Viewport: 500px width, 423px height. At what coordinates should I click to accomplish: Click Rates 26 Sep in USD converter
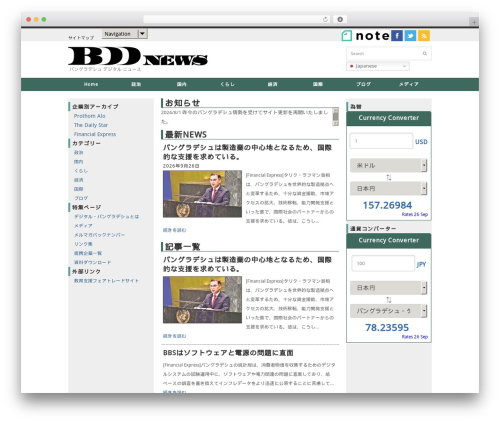(x=415, y=214)
